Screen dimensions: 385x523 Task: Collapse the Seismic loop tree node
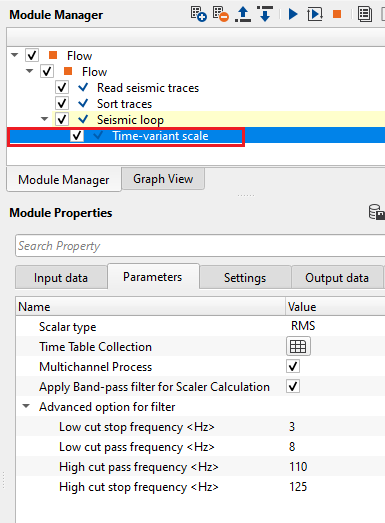coord(44,119)
